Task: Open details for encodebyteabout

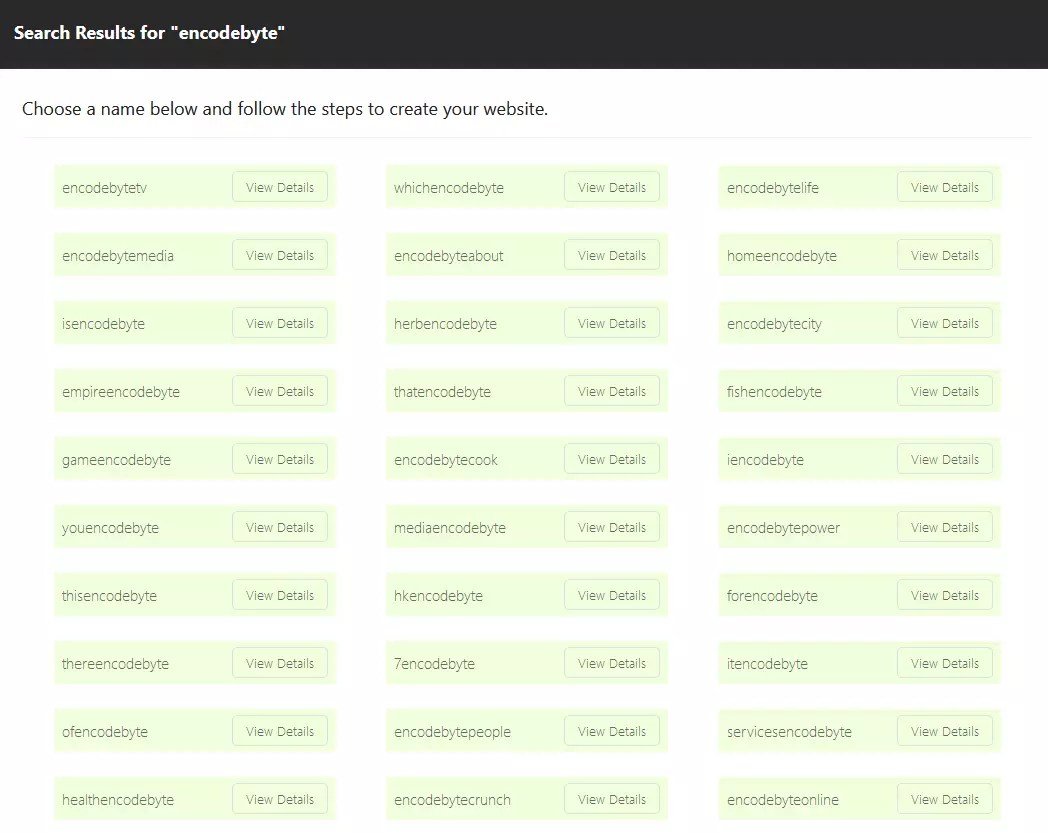Action: (612, 255)
